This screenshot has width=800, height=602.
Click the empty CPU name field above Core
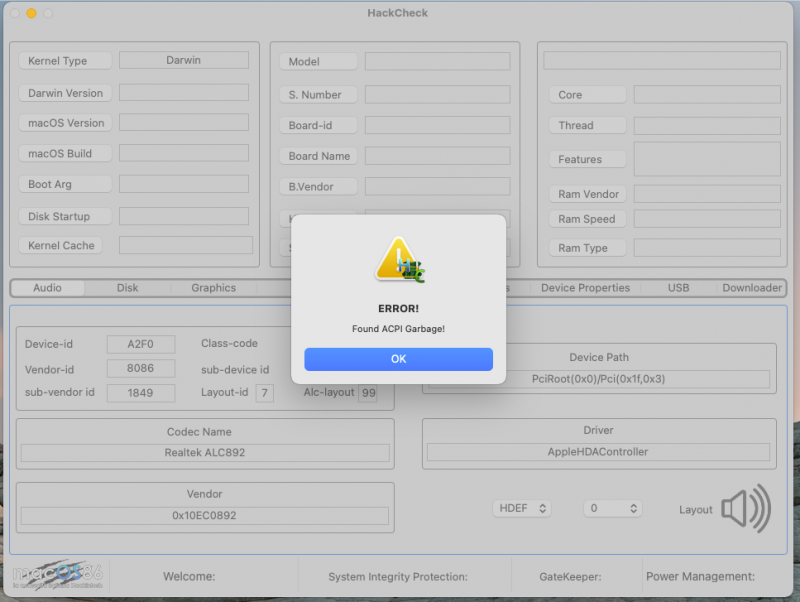[x=662, y=60]
